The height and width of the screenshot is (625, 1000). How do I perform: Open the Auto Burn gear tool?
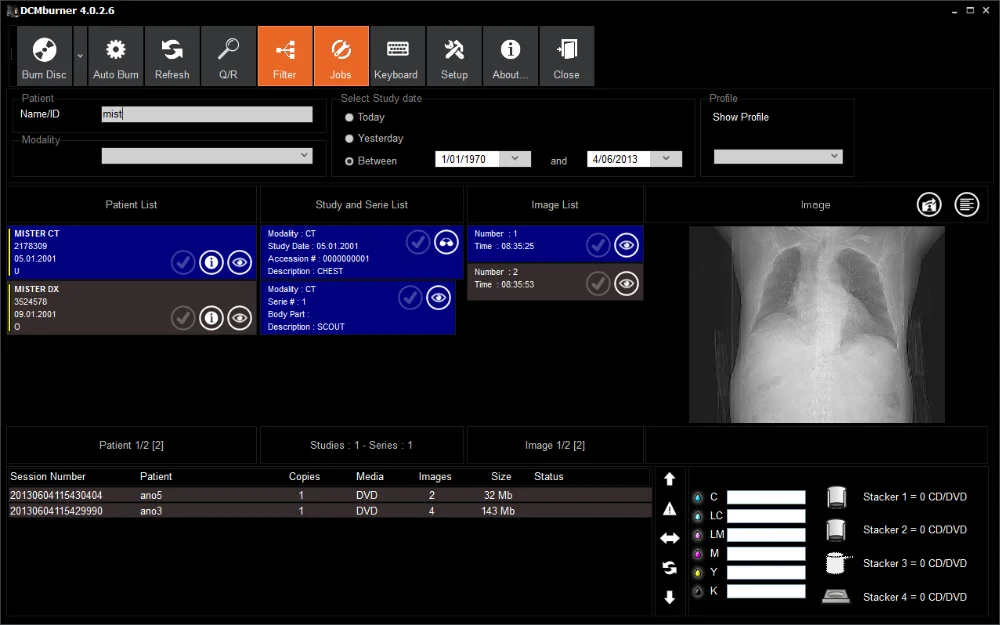116,56
